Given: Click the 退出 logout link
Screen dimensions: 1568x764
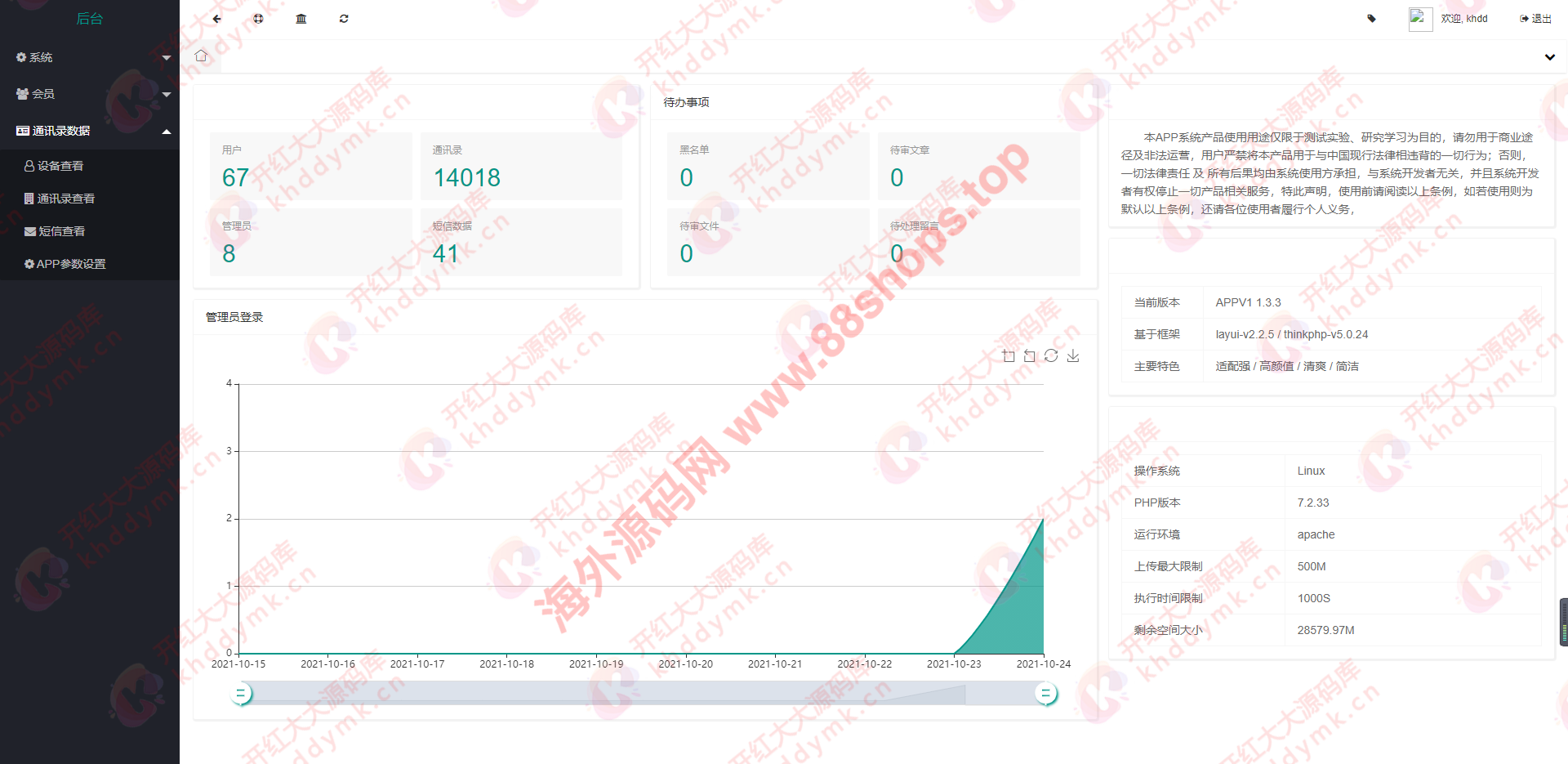Looking at the screenshot, I should [1535, 19].
